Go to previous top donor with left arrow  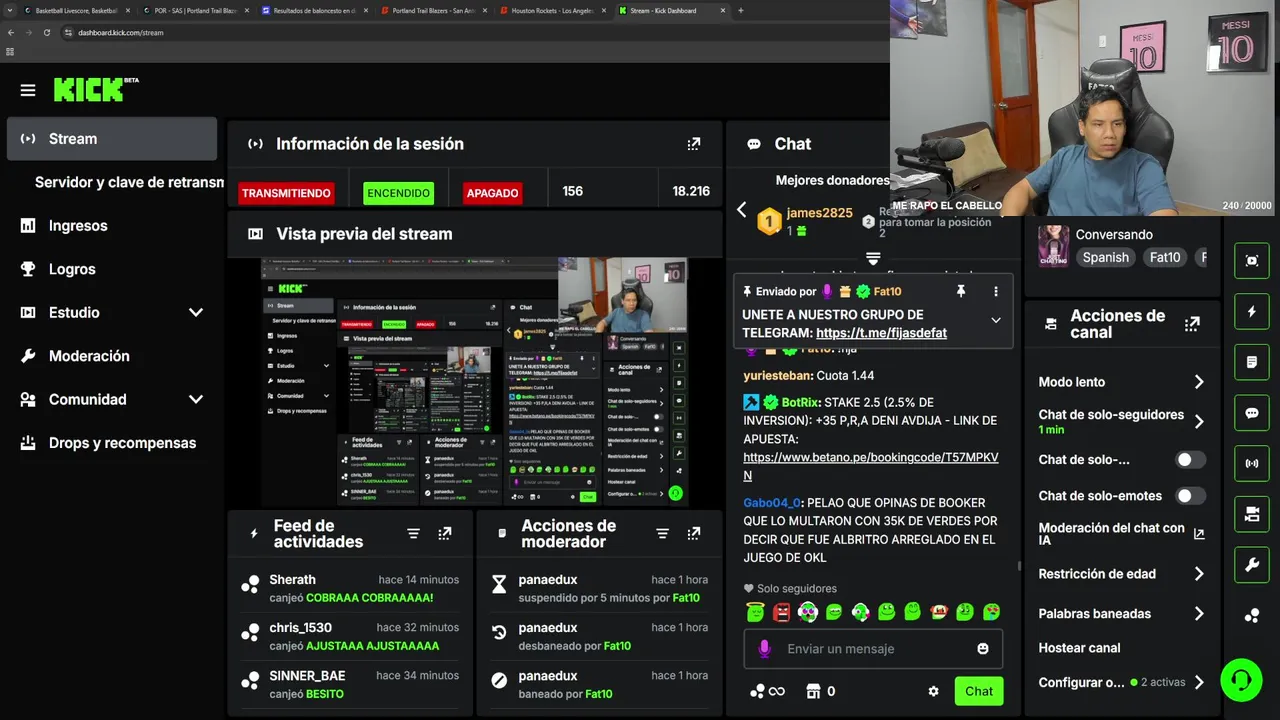coord(741,209)
